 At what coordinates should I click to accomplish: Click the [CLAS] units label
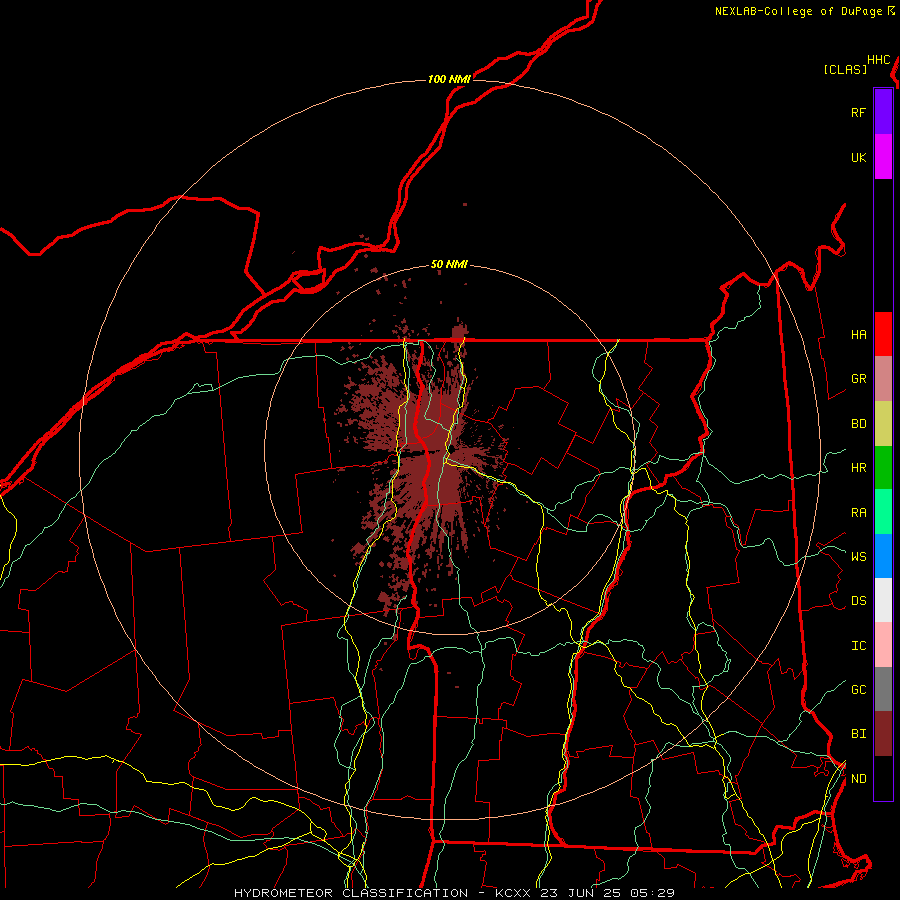click(x=845, y=69)
